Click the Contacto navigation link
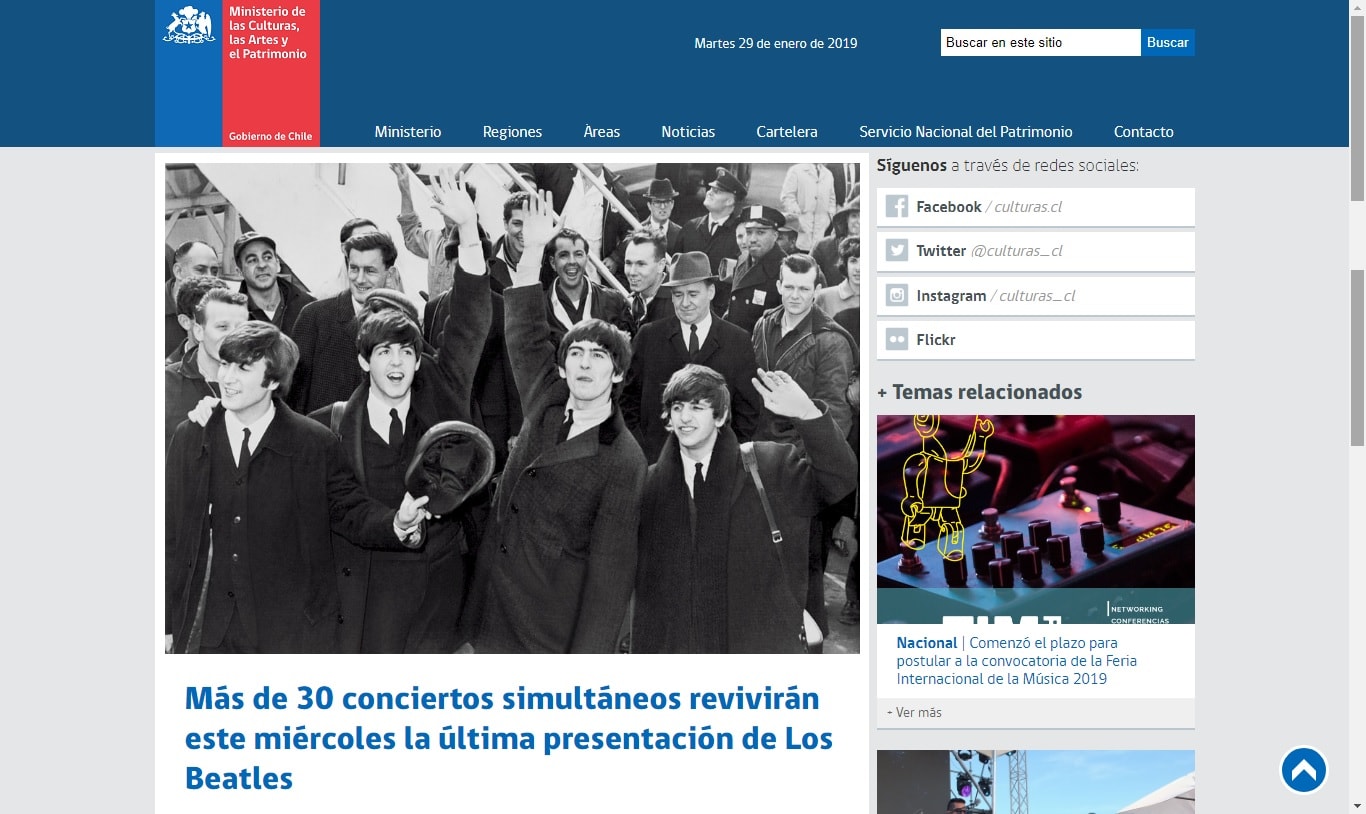The height and width of the screenshot is (814, 1366). pos(1143,132)
